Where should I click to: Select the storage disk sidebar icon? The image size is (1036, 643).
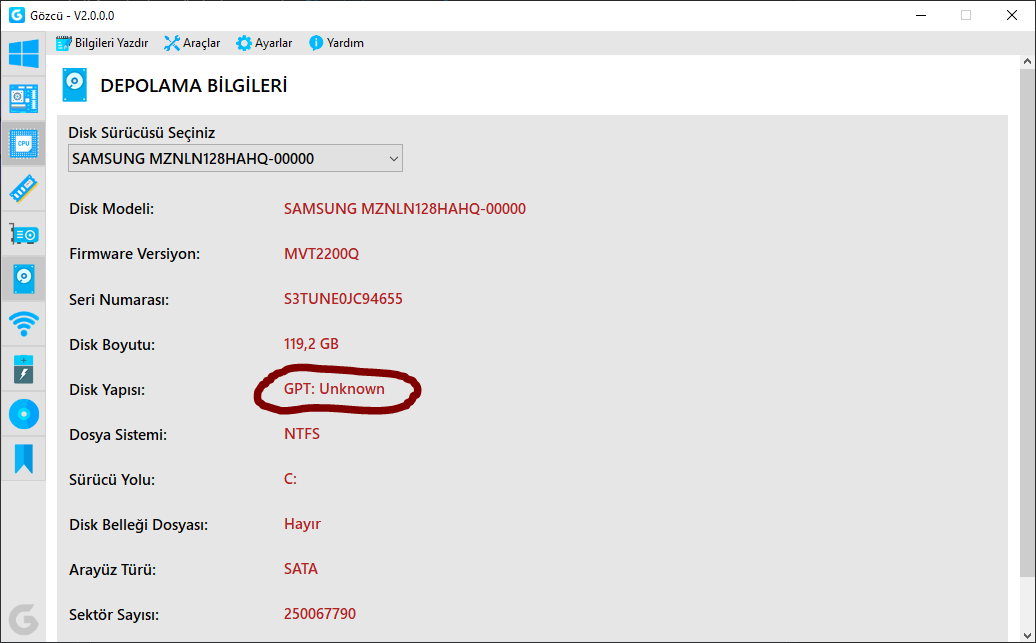point(24,279)
